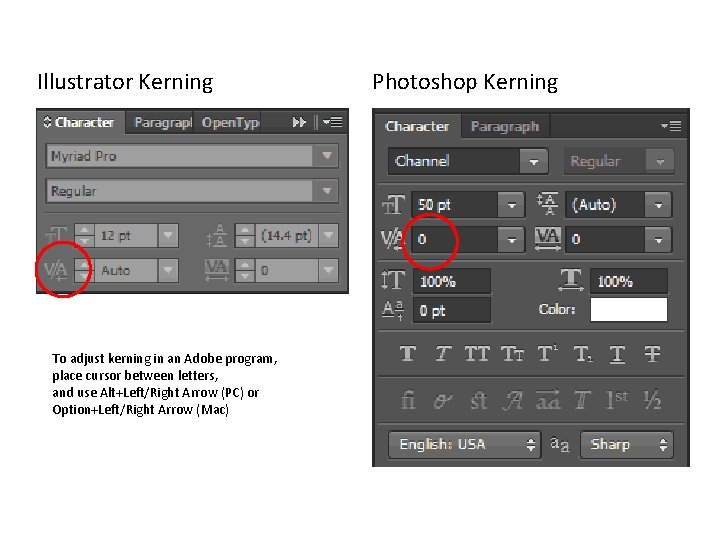
Task: Toggle Underline in Photoshop
Action: point(617,354)
